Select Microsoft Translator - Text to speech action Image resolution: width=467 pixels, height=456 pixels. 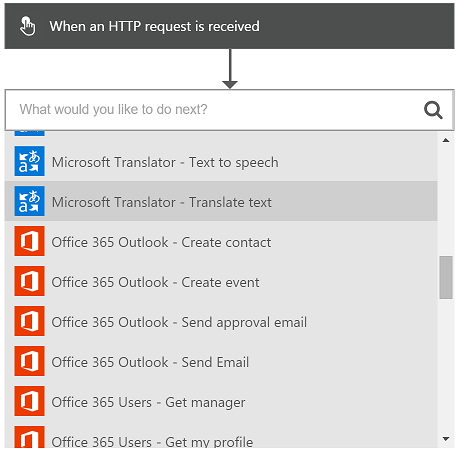tap(221, 161)
